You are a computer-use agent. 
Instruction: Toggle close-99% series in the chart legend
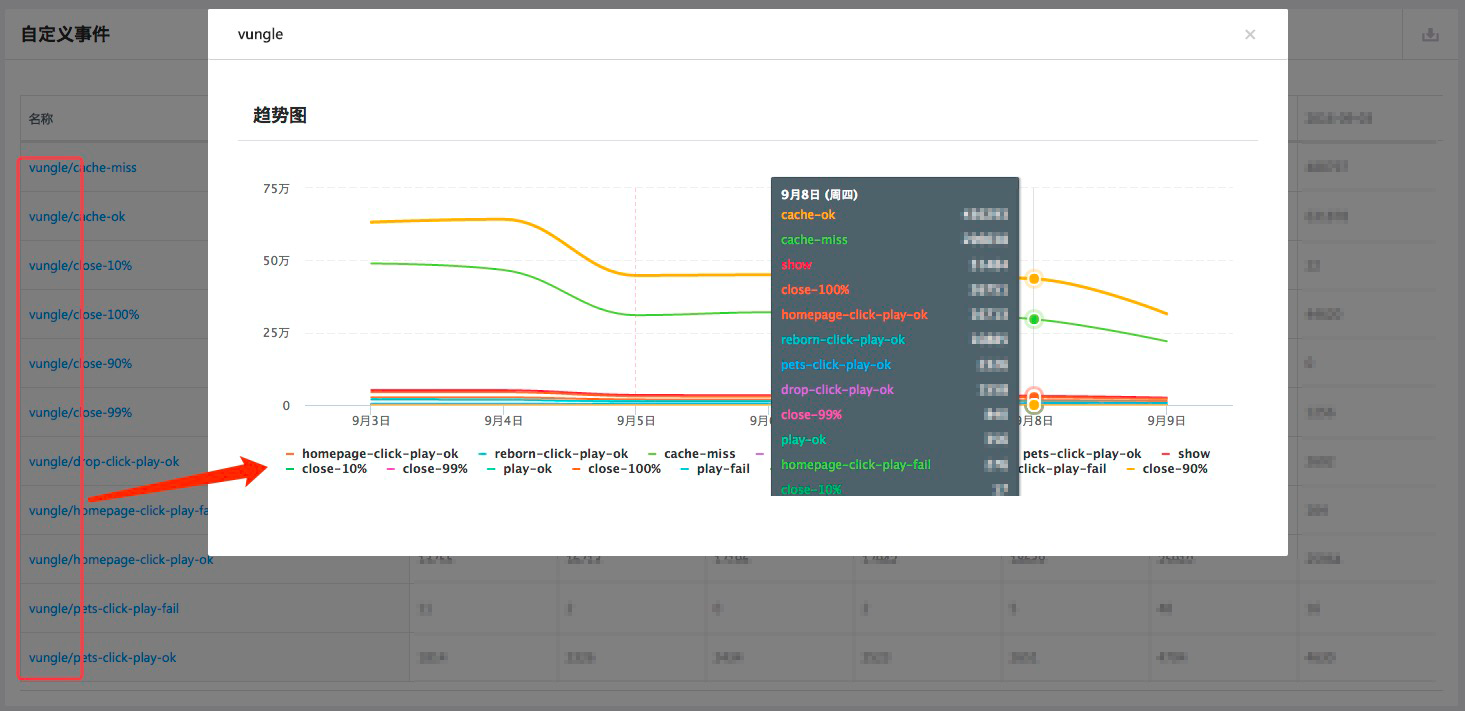427,469
